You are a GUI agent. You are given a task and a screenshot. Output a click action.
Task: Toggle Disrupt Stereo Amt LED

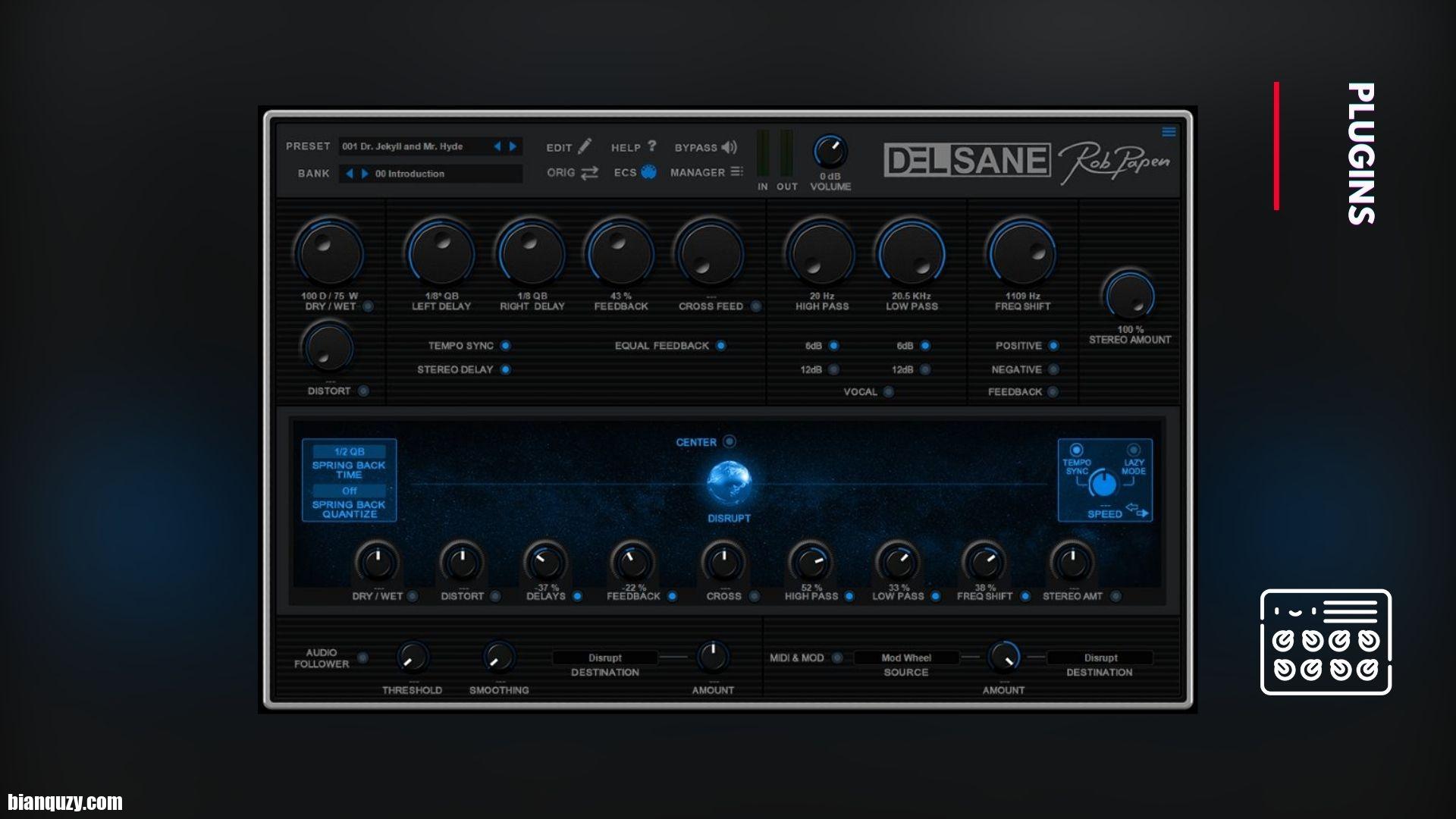pos(1116,597)
